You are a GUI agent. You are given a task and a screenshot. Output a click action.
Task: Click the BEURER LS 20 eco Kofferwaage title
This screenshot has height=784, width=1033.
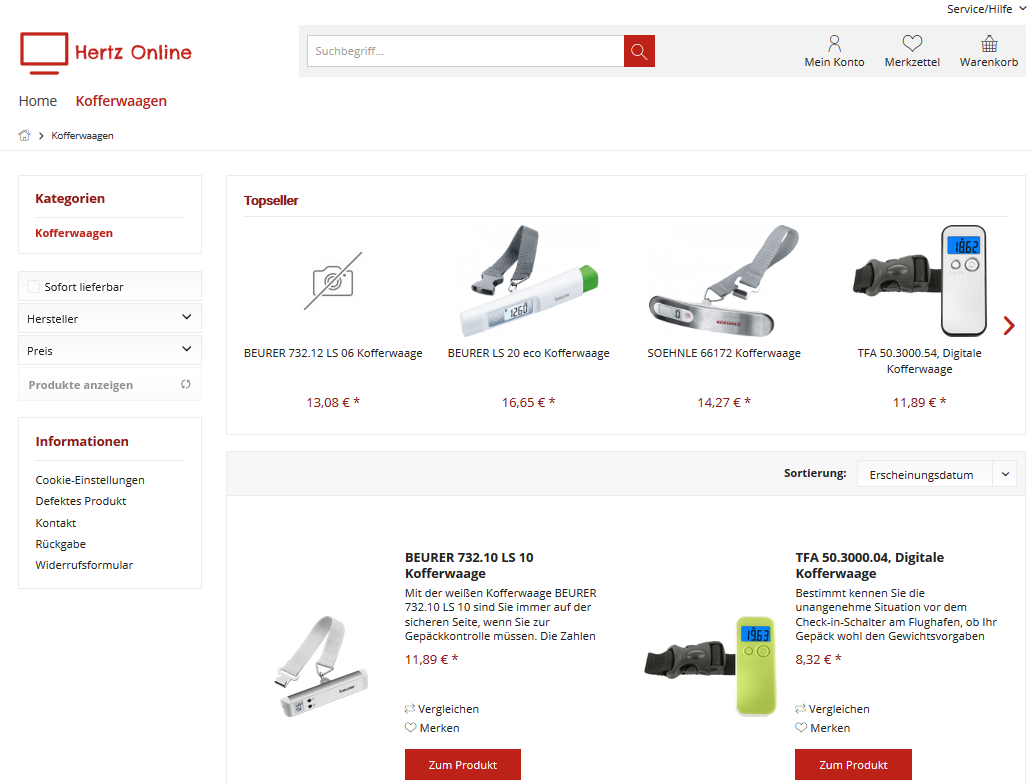528,353
